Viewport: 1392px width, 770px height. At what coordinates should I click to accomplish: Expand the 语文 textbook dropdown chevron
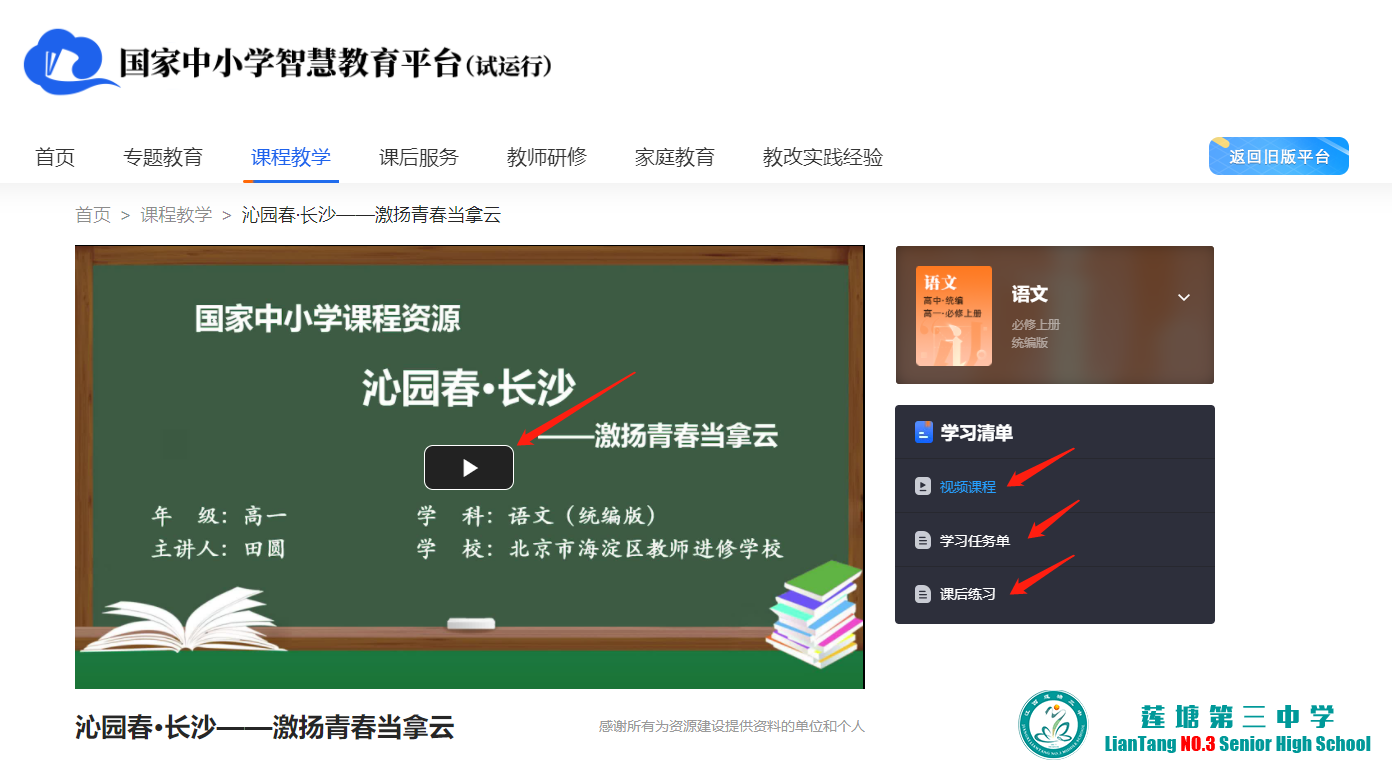tap(1184, 297)
